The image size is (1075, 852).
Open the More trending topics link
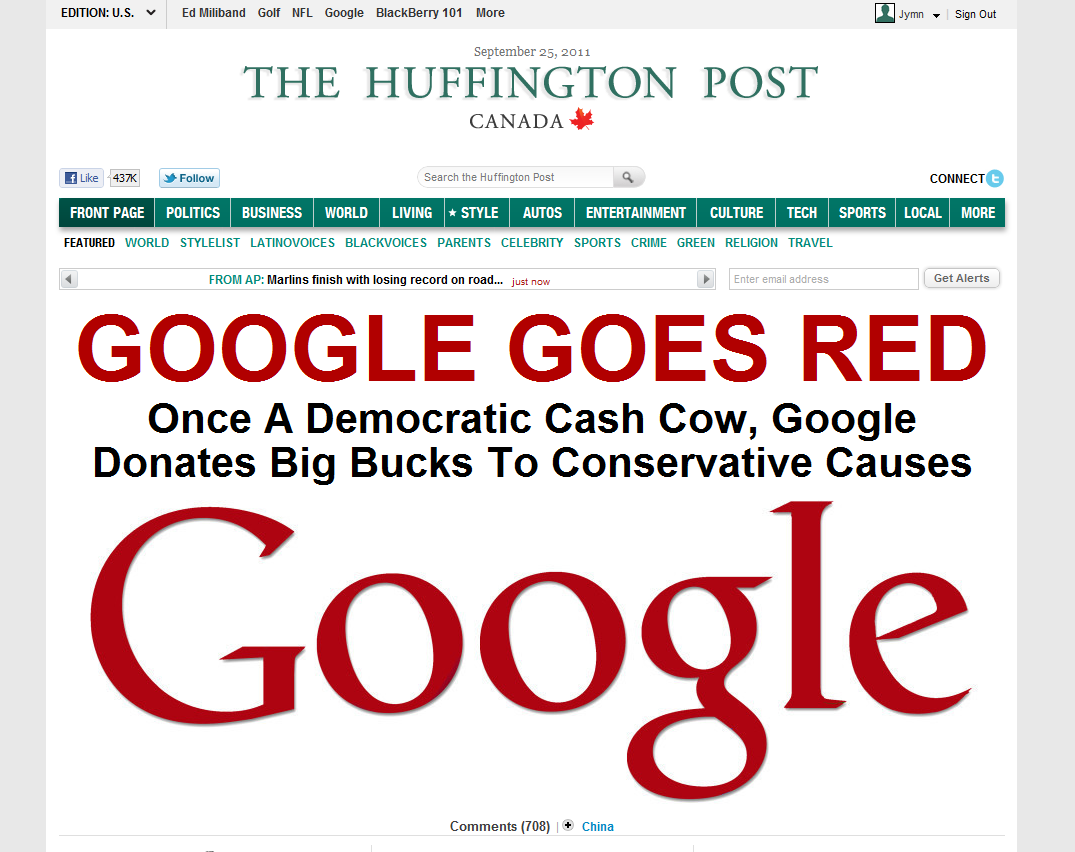[x=490, y=13]
